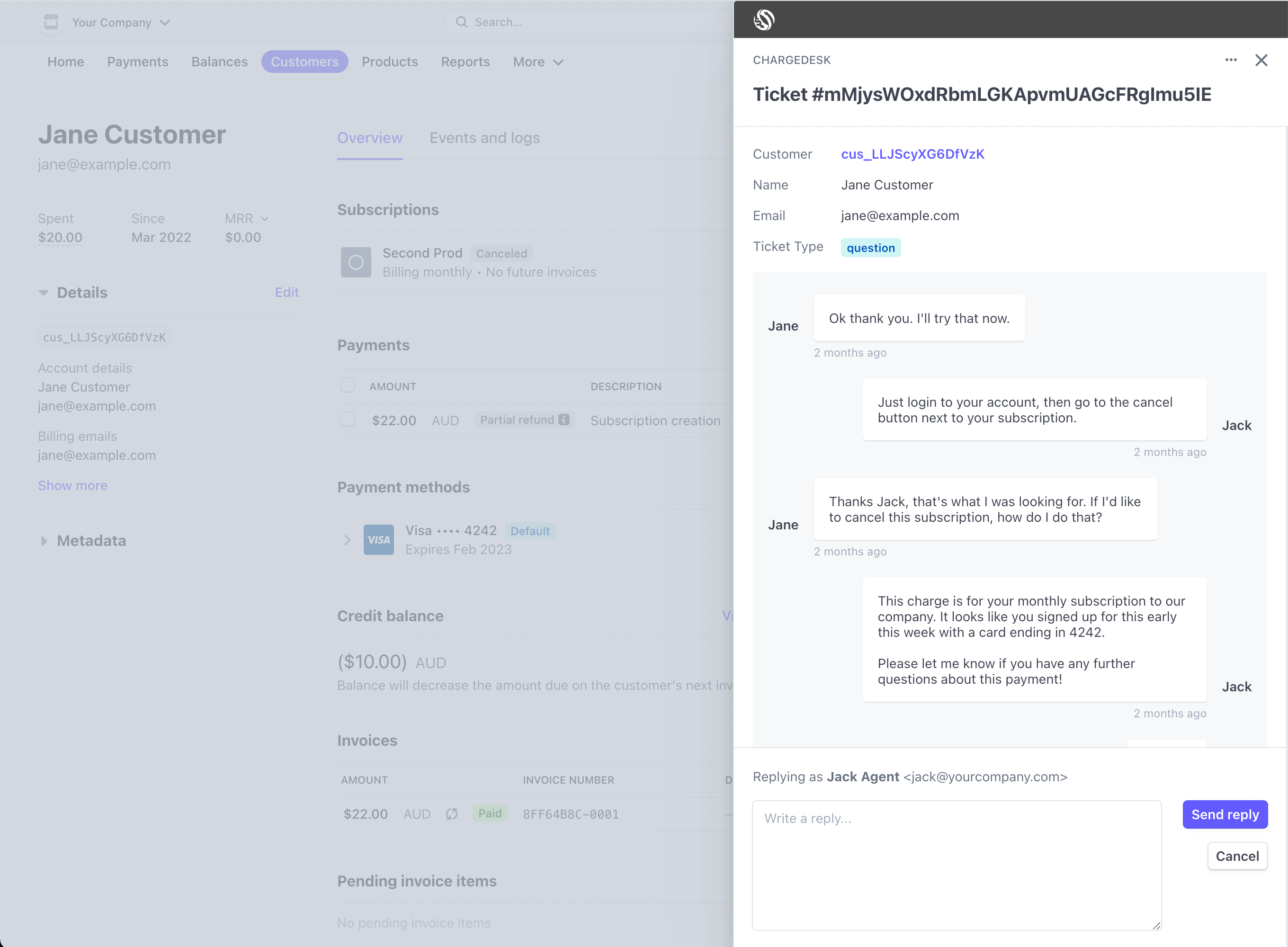Toggle the select-all payments checkbox
The height and width of the screenshot is (947, 1288).
tap(348, 385)
